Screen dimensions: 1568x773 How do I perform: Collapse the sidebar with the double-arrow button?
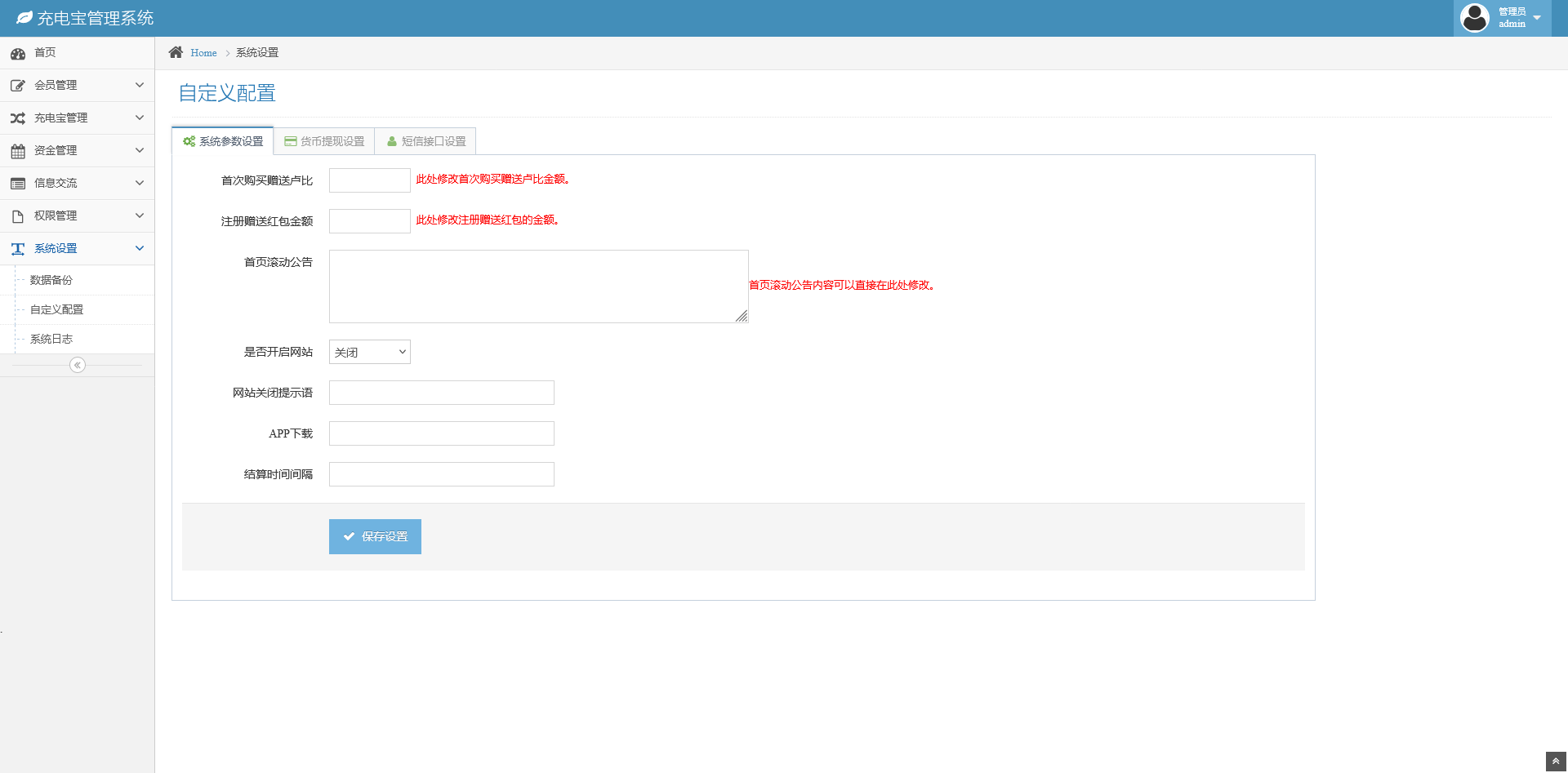78,365
